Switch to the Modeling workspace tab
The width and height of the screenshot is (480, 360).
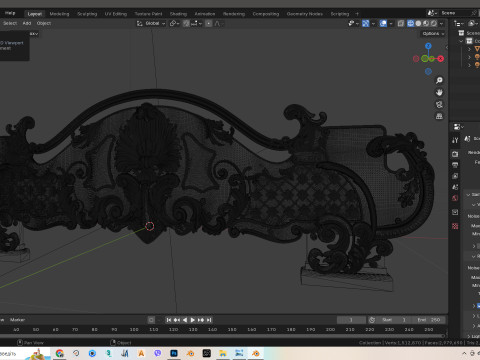tap(59, 14)
